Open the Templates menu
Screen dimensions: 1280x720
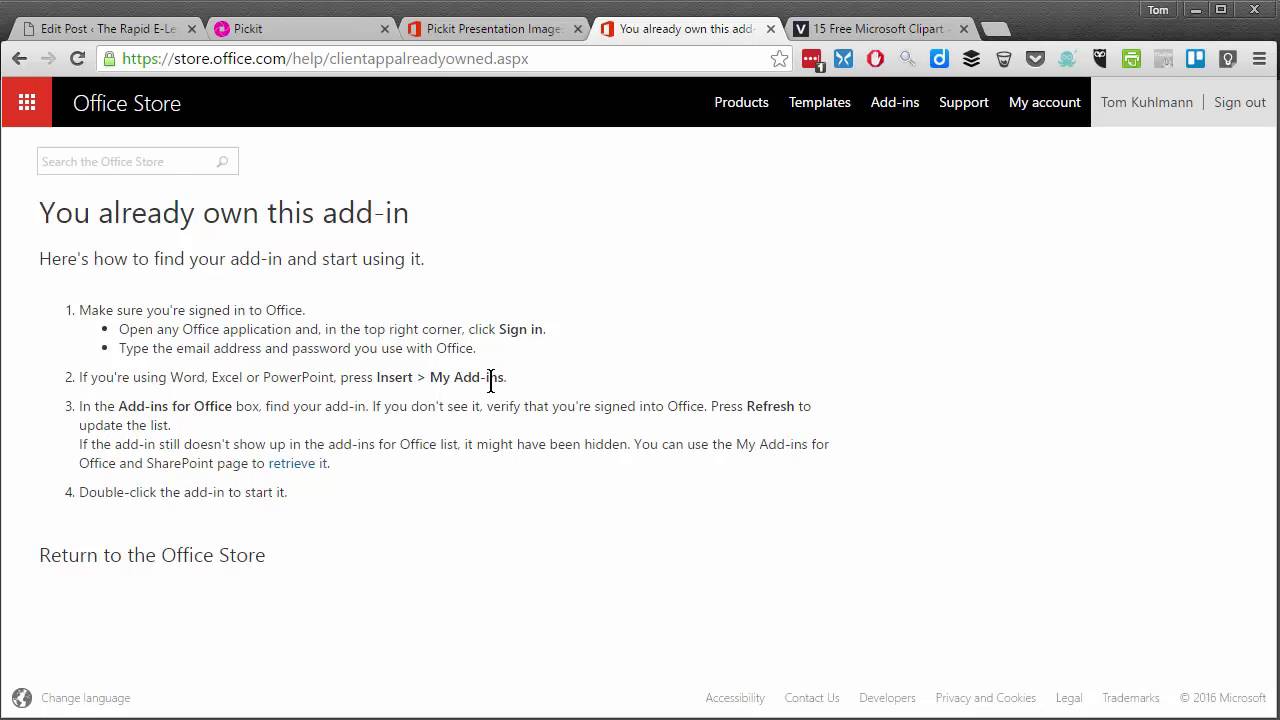819,102
